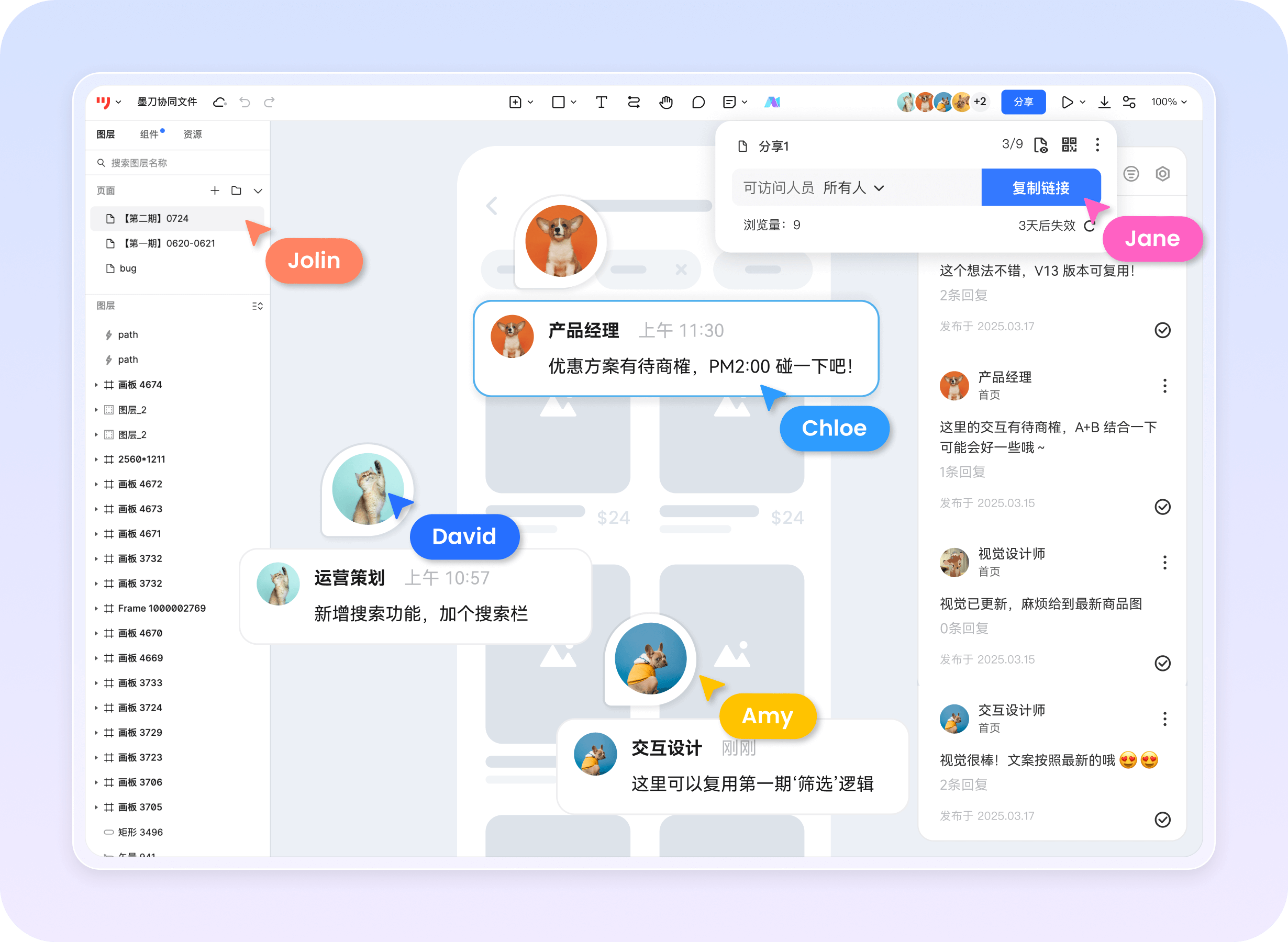This screenshot has width=1288, height=942.
Task: Open more options for 视觉设计师 comment
Action: click(1165, 563)
